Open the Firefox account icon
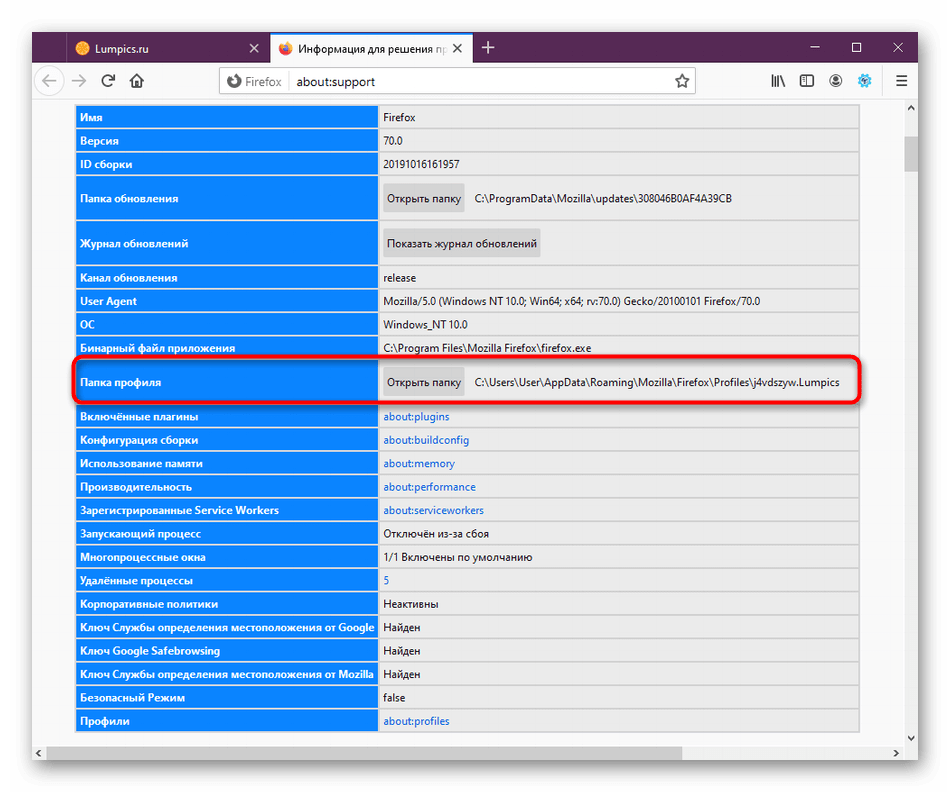The height and width of the screenshot is (792, 950). tap(836, 81)
